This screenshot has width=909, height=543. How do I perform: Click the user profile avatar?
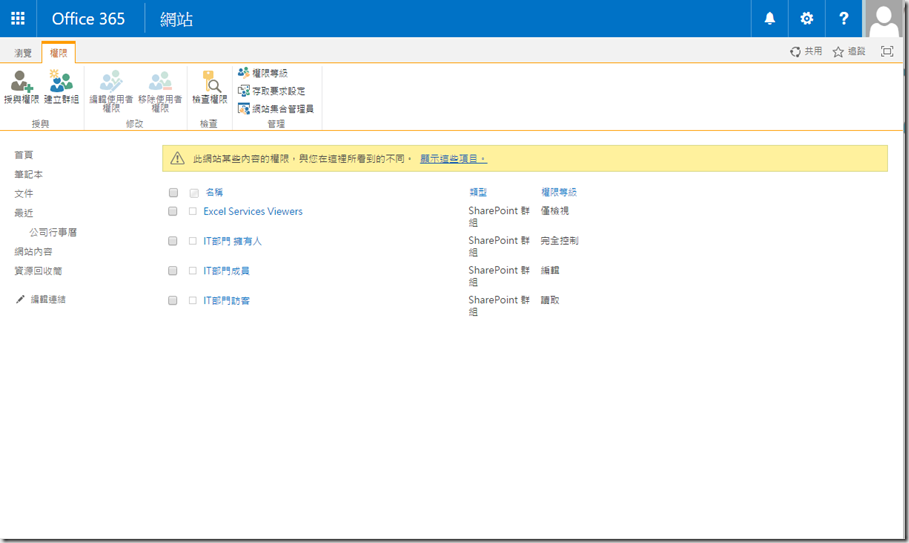[x=886, y=18]
